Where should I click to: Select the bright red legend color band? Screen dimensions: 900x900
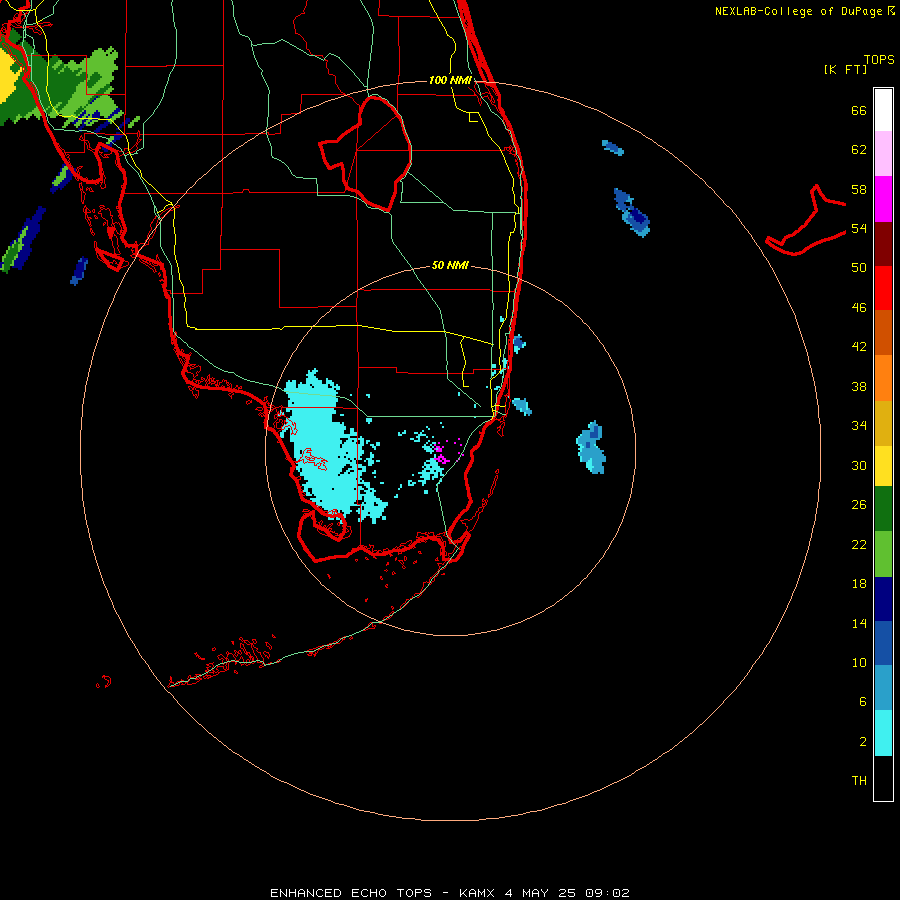(883, 288)
